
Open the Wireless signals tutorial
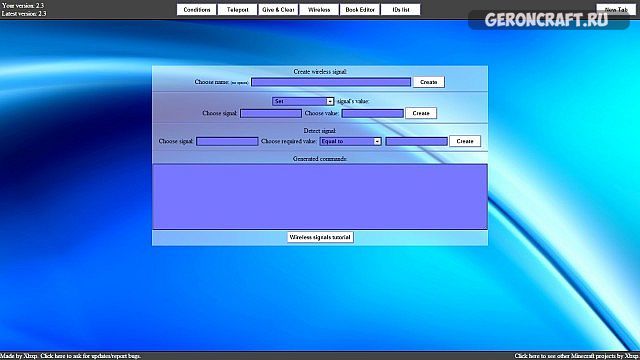coord(320,237)
